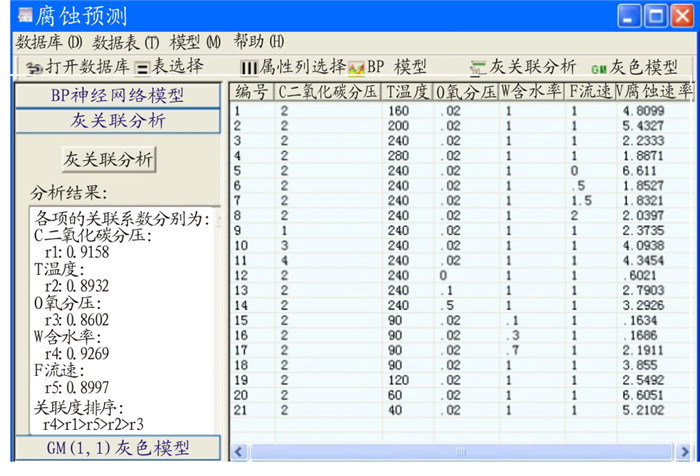Select water content cell .3 in row 16

coord(512,335)
